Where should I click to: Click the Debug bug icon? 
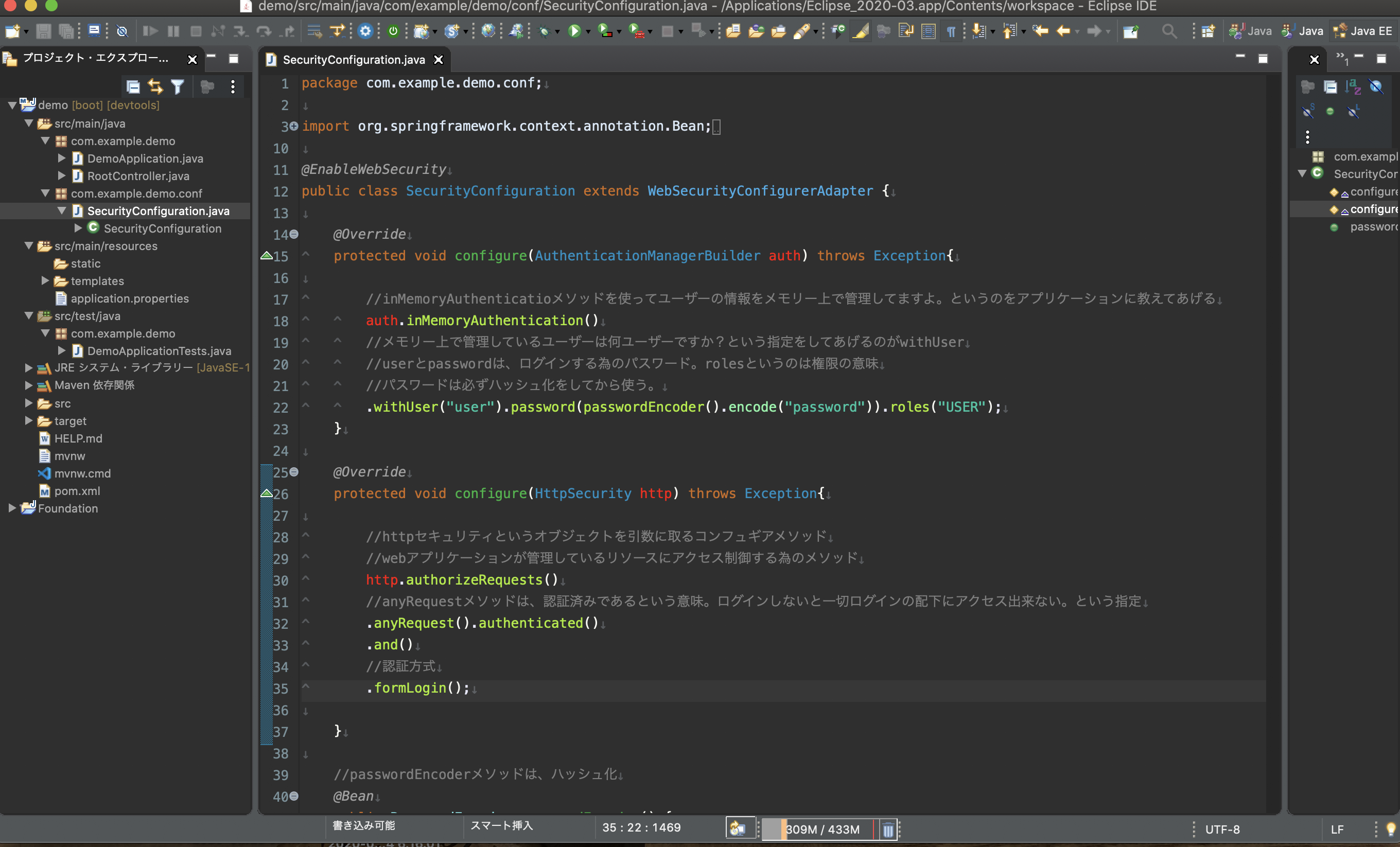(x=545, y=31)
